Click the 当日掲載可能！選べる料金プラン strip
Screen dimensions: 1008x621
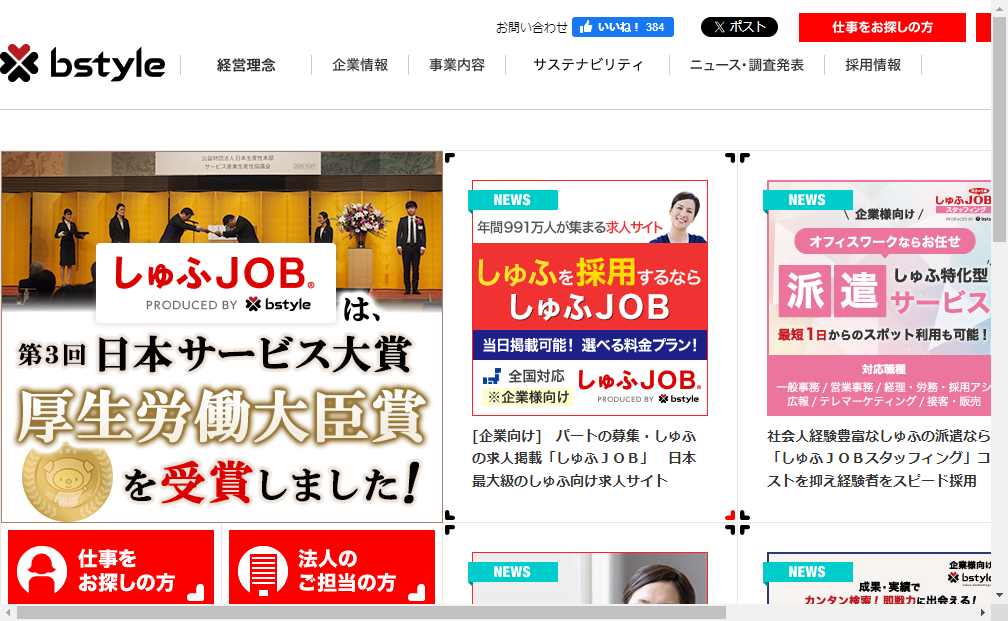590,345
